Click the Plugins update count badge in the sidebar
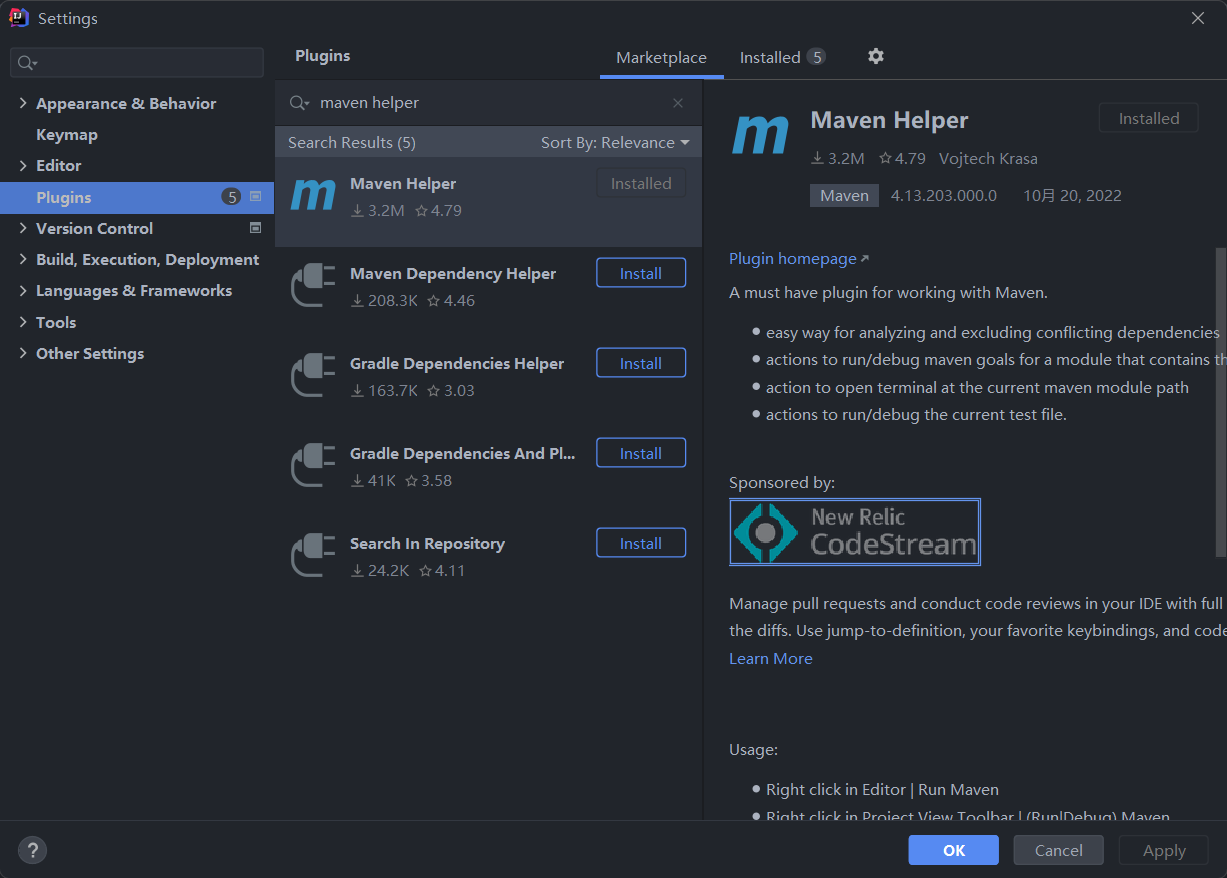Viewport: 1227px width, 878px height. (x=231, y=197)
